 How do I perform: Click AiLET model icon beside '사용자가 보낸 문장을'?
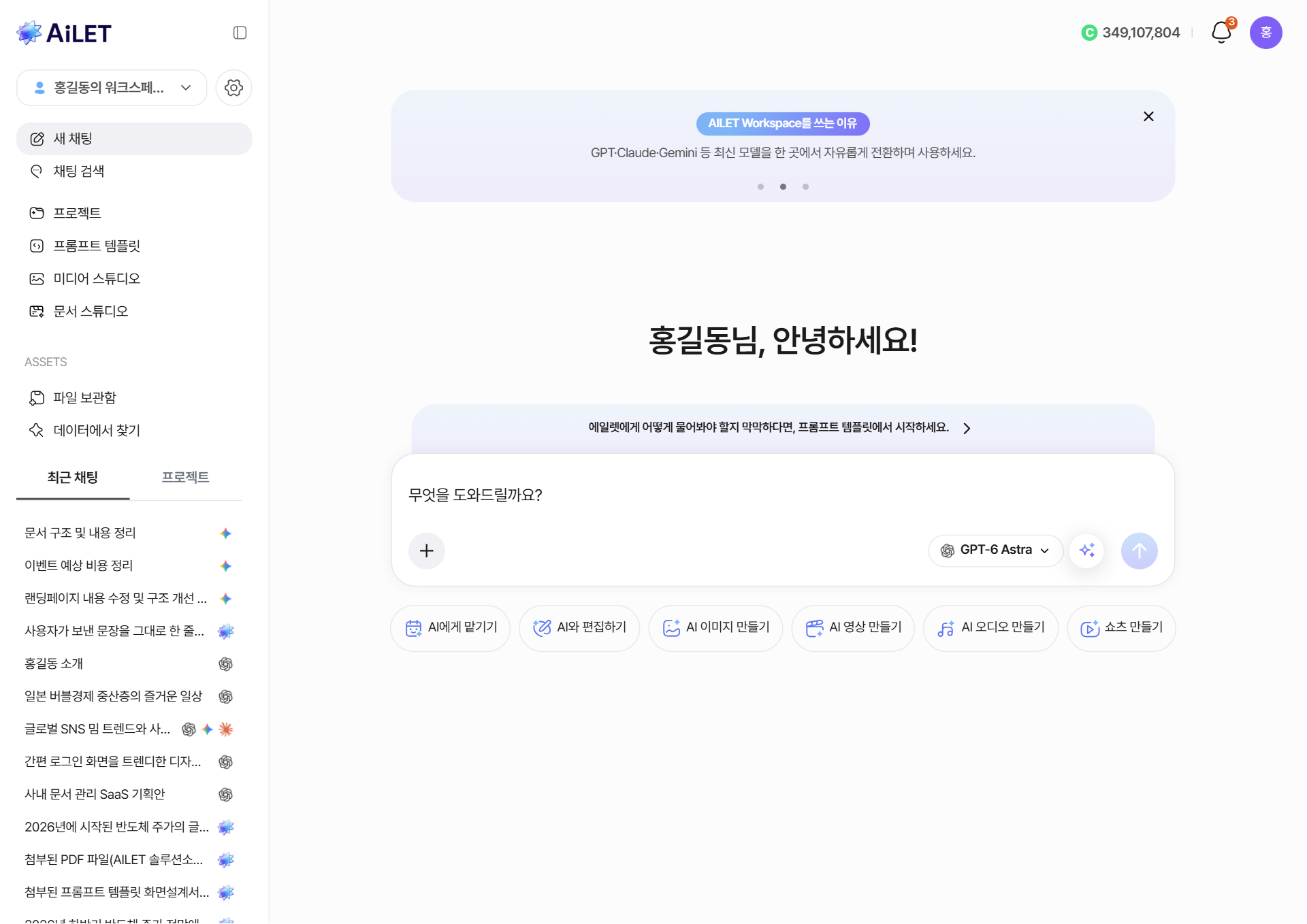pos(226,631)
